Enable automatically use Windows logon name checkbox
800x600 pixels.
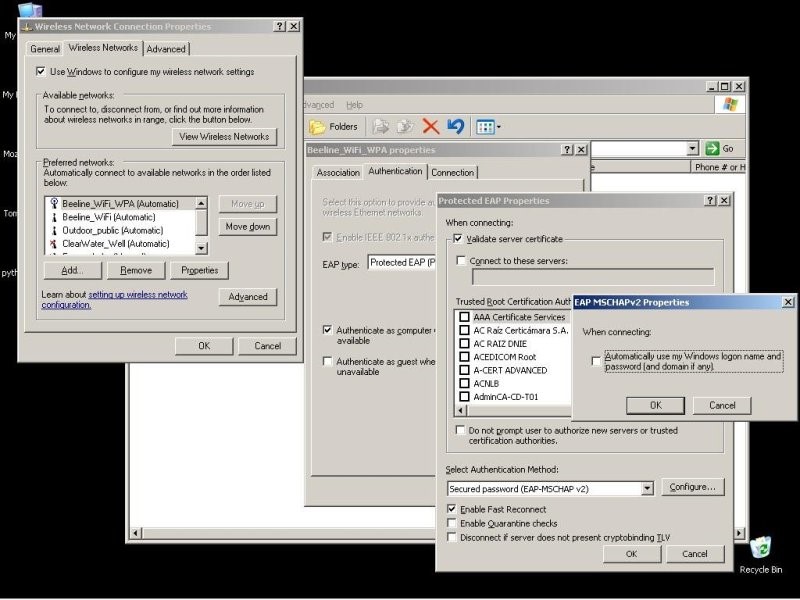(x=596, y=361)
